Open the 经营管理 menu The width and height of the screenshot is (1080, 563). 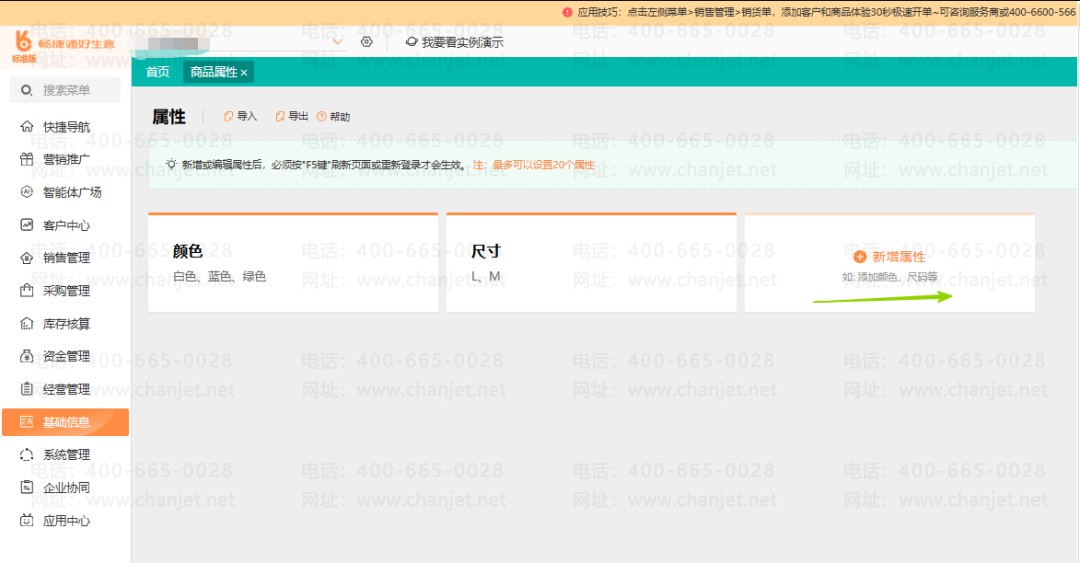[x=66, y=389]
